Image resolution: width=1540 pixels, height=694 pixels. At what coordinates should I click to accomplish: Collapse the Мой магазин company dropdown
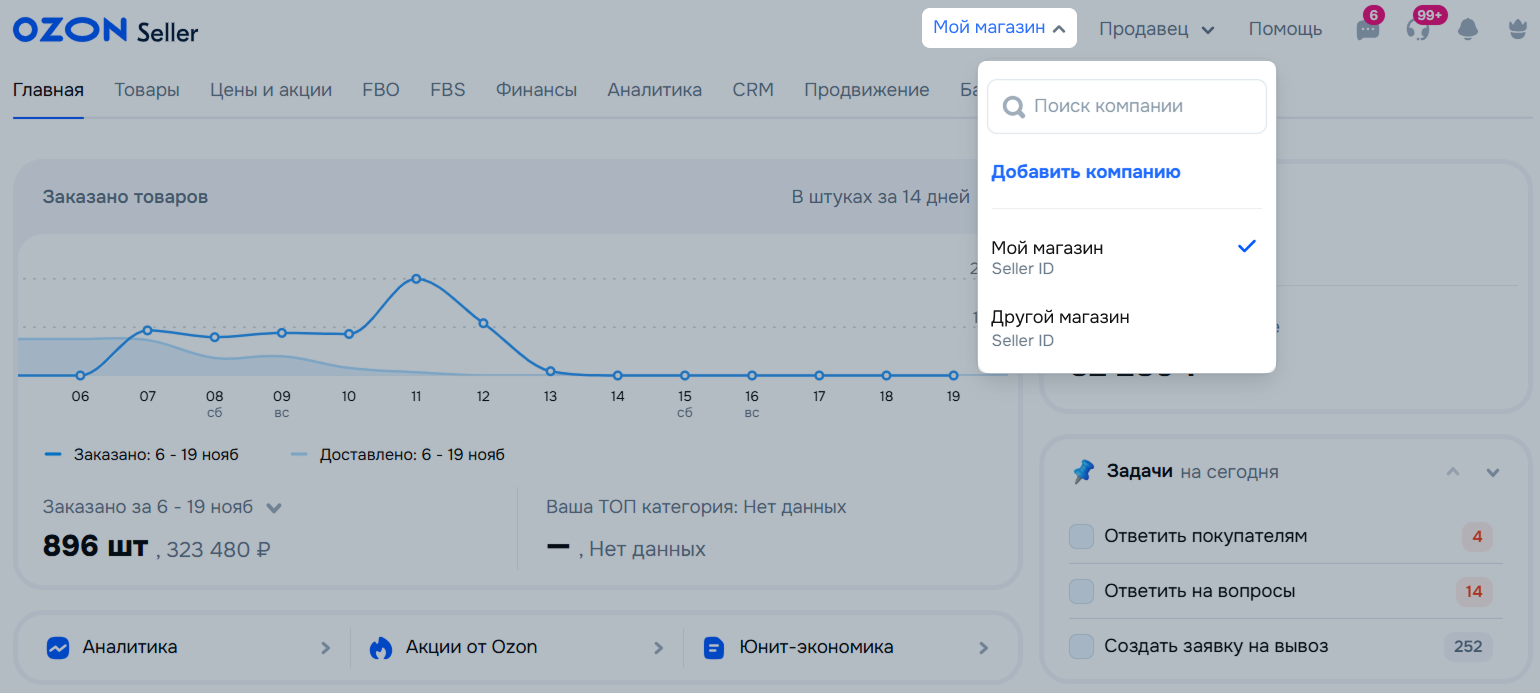point(999,28)
